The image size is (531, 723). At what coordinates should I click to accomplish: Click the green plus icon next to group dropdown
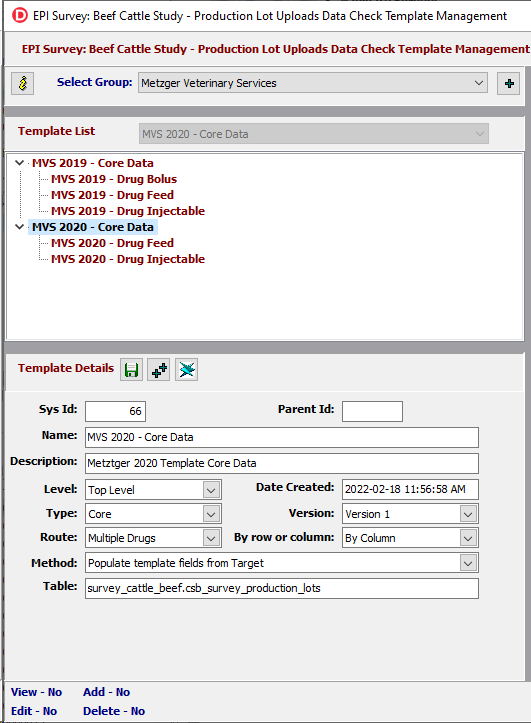509,83
